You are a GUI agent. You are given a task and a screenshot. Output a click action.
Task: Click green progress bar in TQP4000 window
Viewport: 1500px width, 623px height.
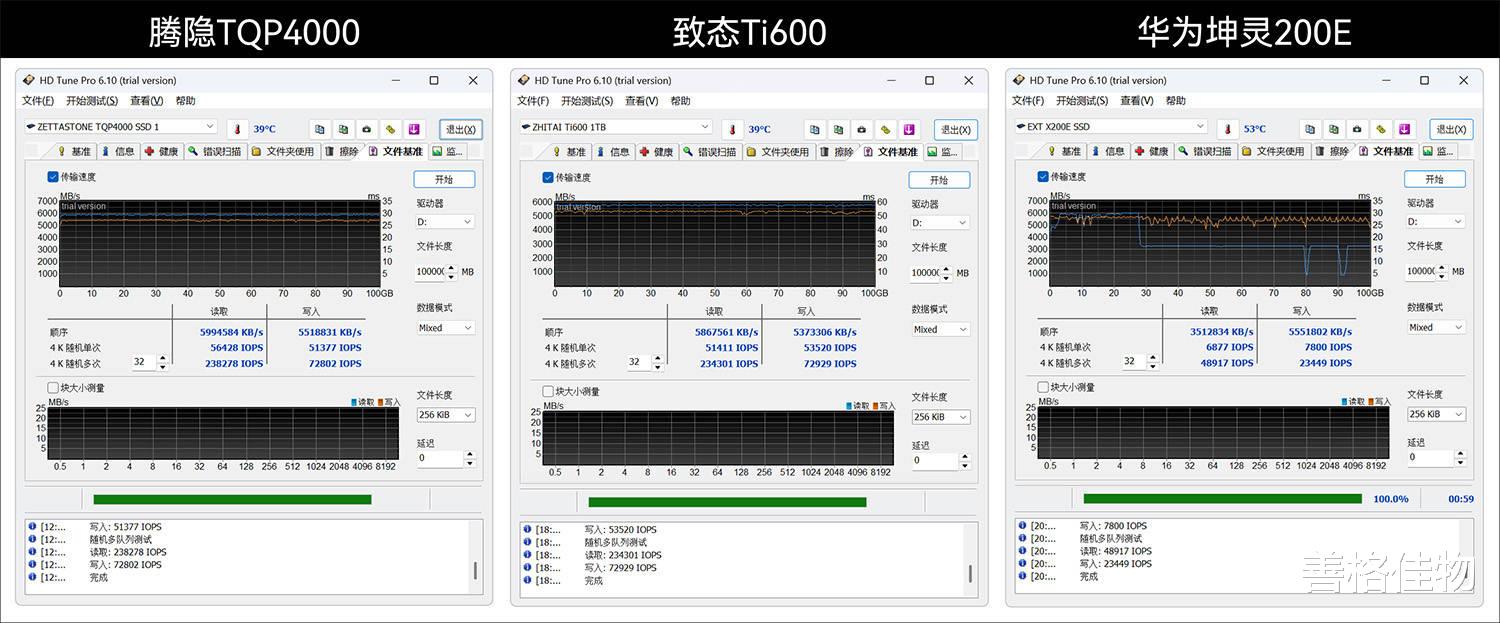(232, 500)
